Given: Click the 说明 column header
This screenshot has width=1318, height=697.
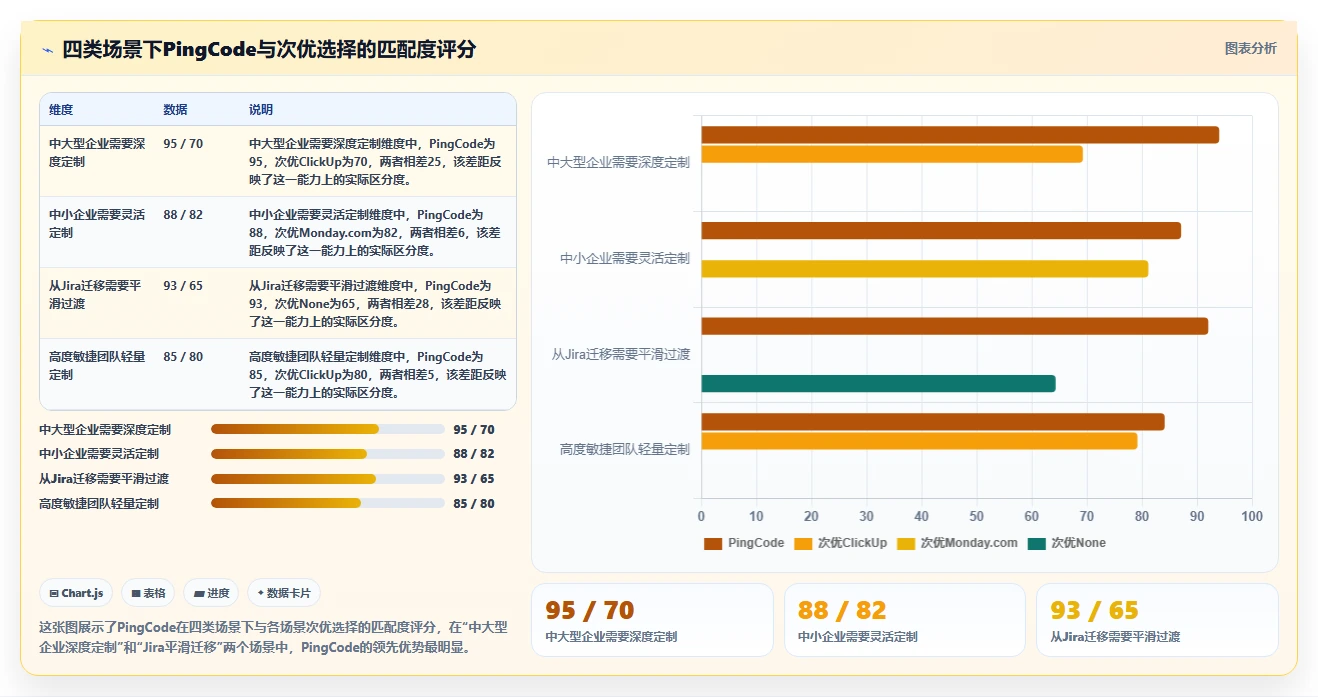Looking at the screenshot, I should pyautogui.click(x=261, y=110).
